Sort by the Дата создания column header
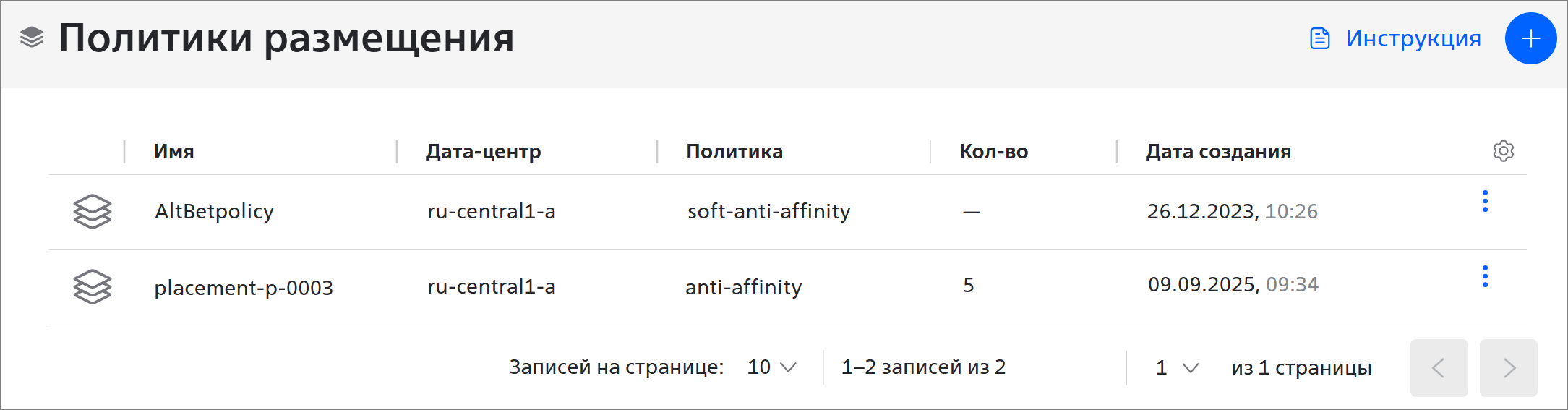Image resolution: width=1568 pixels, height=410 pixels. (1218, 152)
